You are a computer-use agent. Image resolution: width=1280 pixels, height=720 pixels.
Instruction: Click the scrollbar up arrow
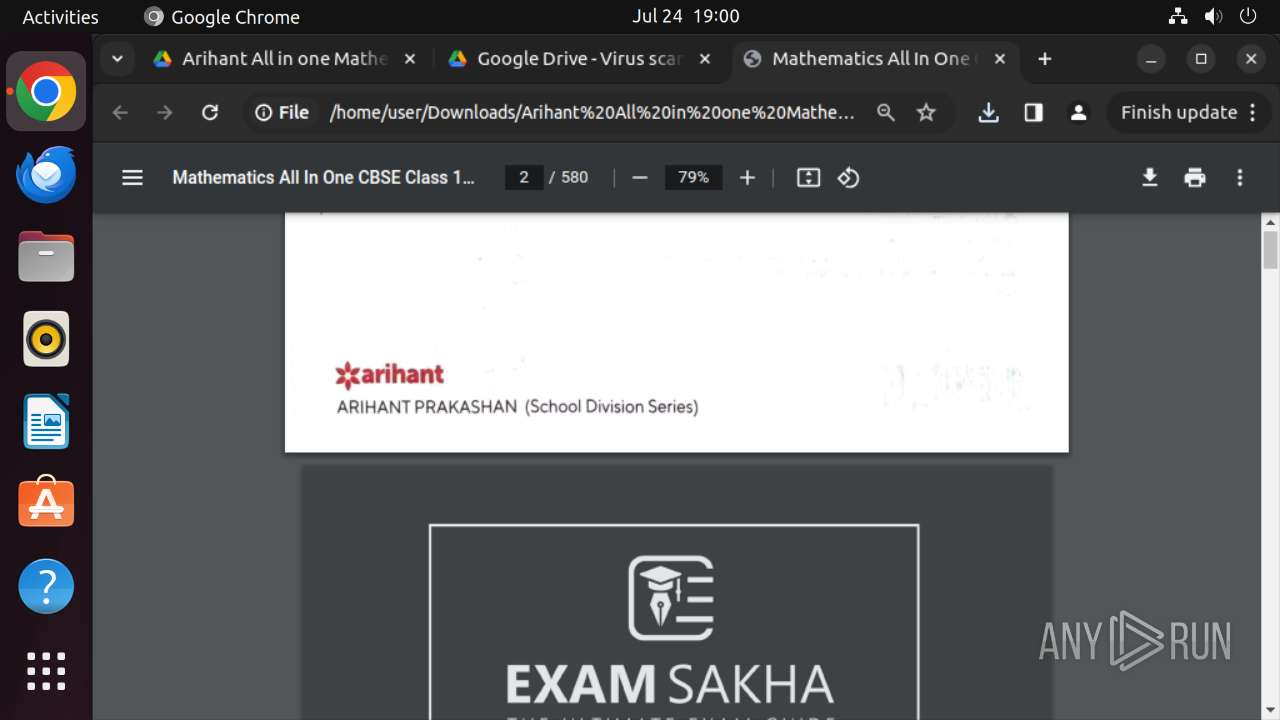click(1271, 222)
